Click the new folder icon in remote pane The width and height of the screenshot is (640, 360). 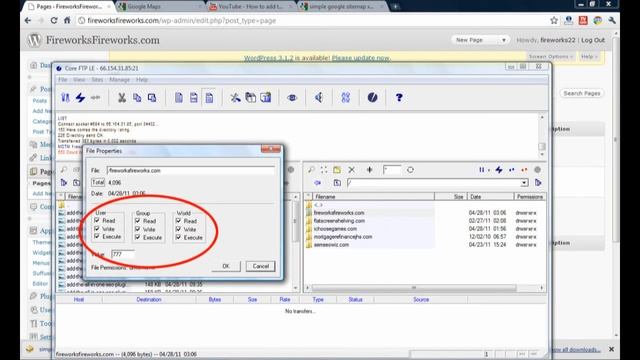point(337,170)
